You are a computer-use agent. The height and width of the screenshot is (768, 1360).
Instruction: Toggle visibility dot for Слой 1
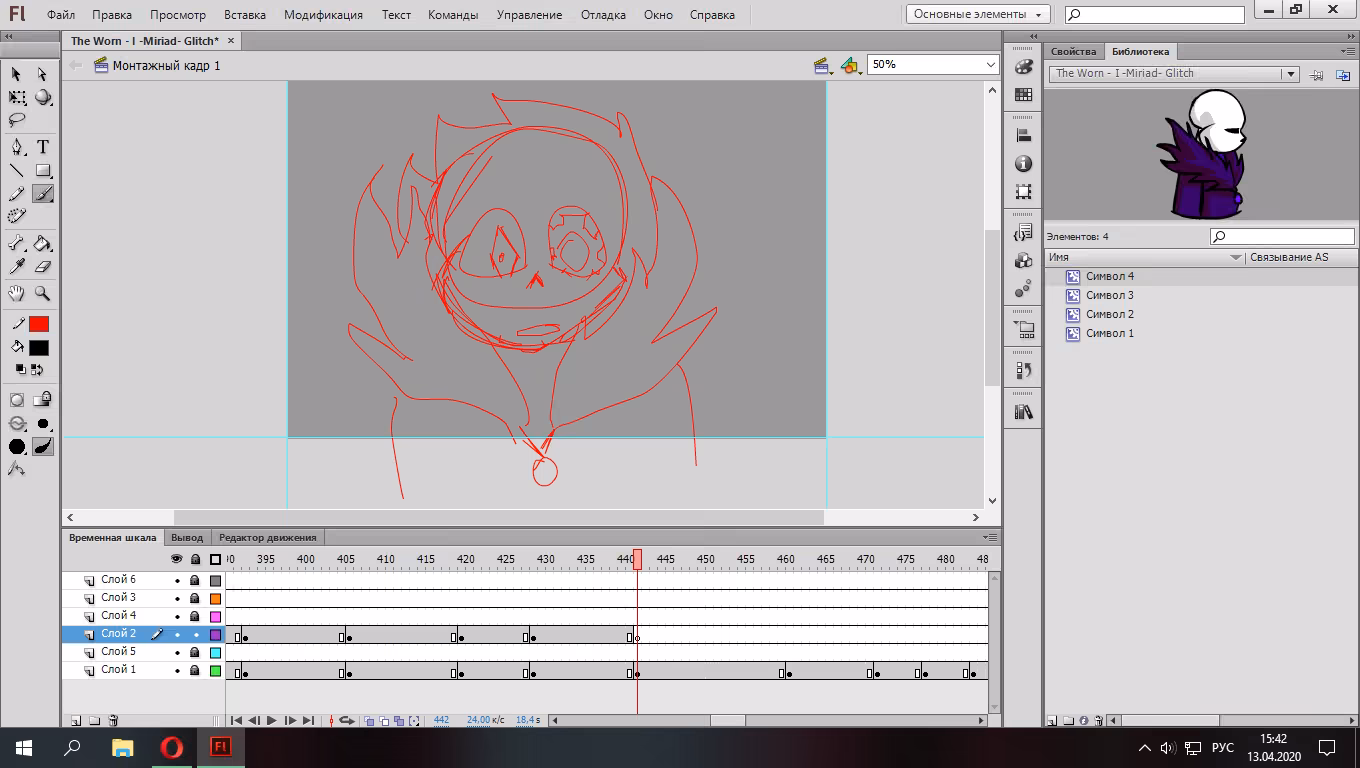[178, 670]
